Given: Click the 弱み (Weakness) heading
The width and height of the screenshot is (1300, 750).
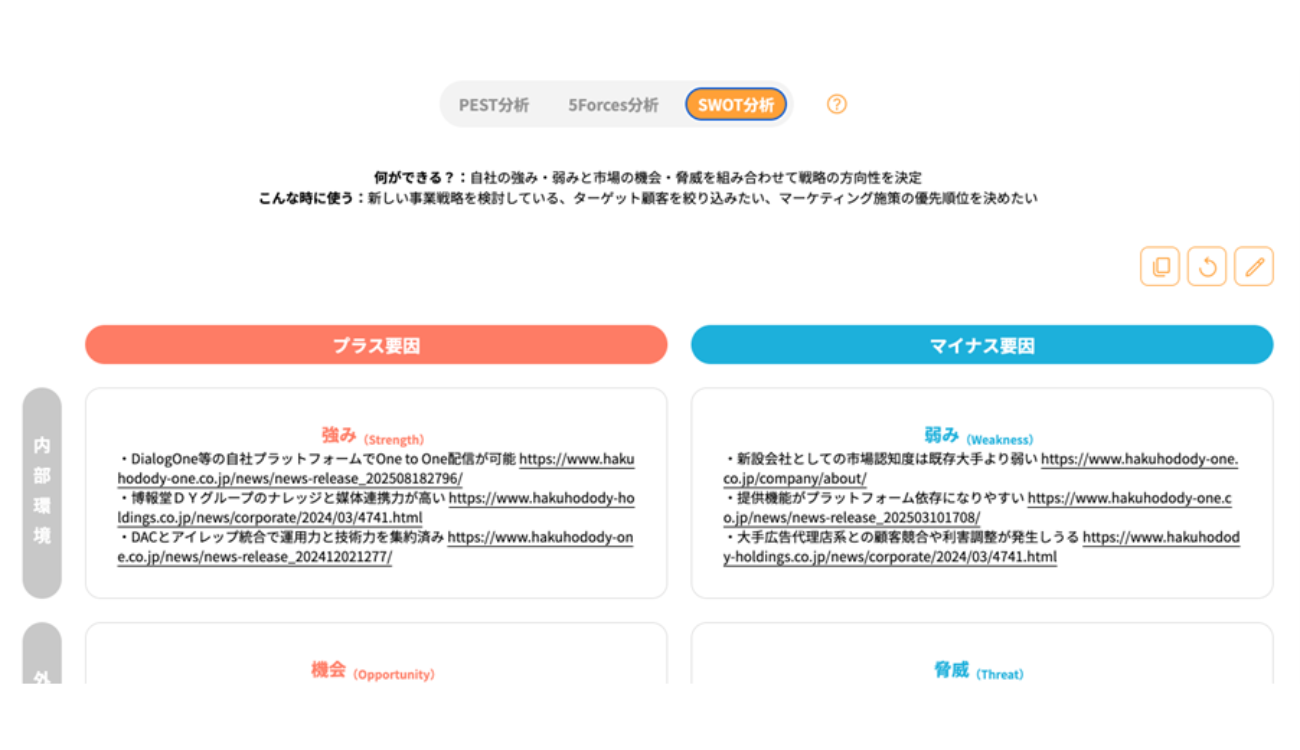Looking at the screenshot, I should click(x=978, y=436).
